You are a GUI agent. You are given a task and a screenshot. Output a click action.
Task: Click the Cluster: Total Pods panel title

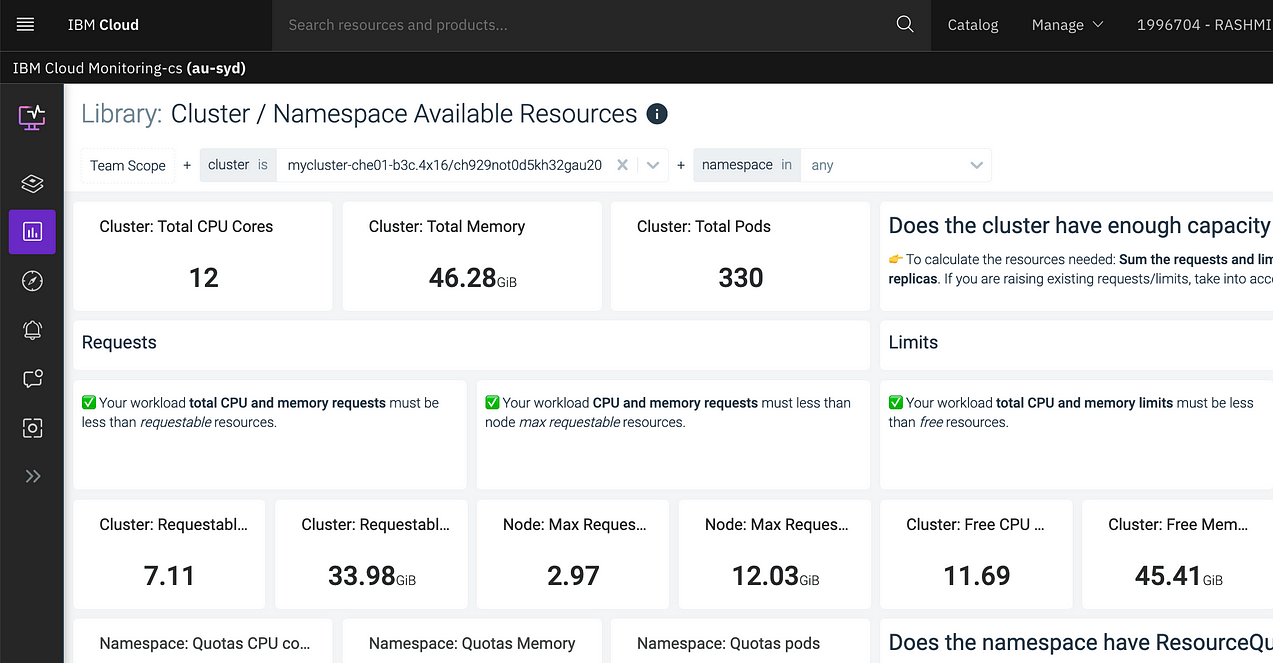(704, 226)
